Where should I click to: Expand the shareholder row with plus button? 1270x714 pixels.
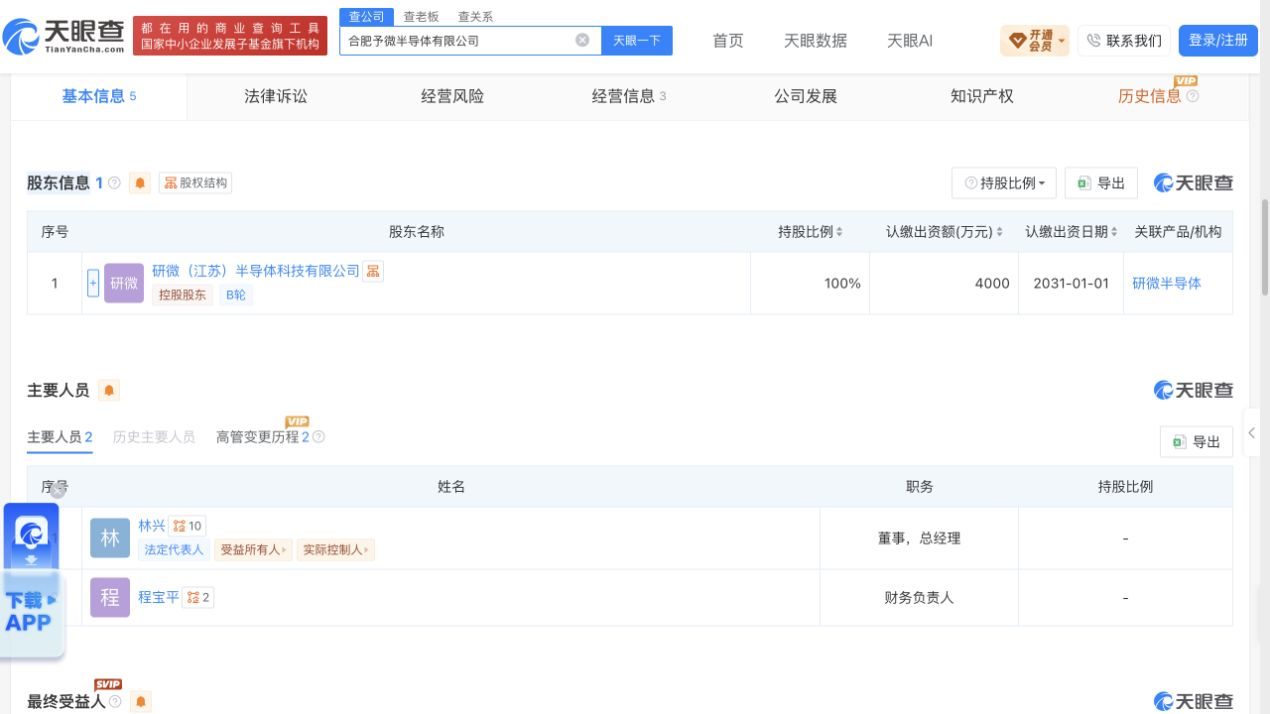click(93, 283)
